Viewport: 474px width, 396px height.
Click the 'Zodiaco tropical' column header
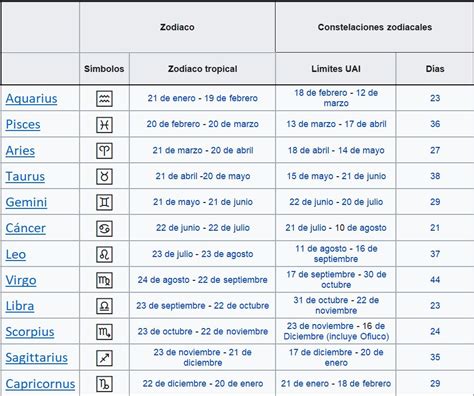203,69
